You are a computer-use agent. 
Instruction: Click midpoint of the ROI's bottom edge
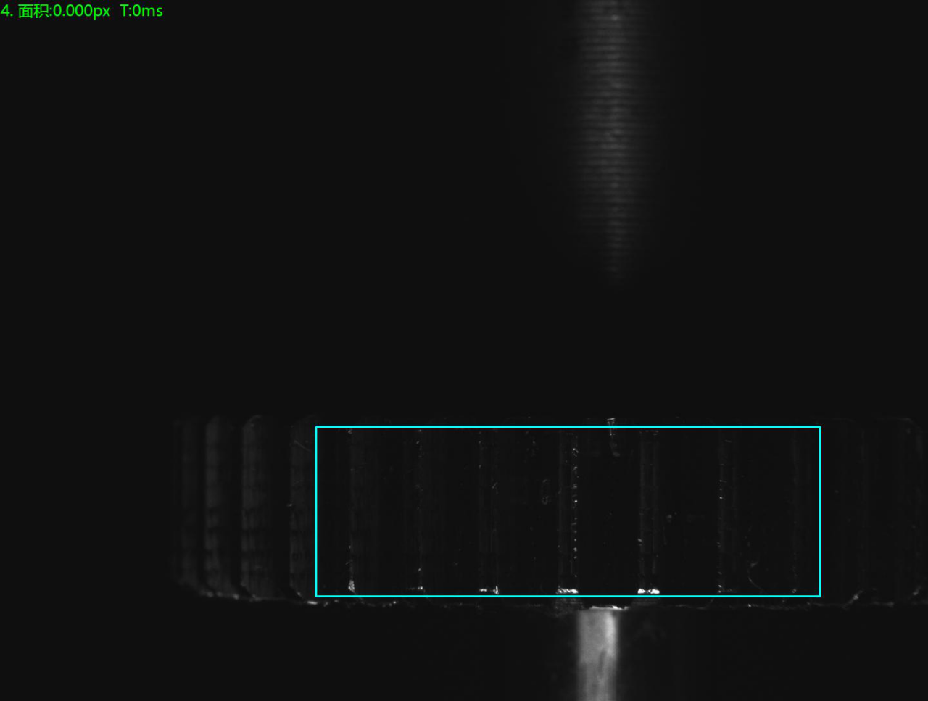point(568,596)
